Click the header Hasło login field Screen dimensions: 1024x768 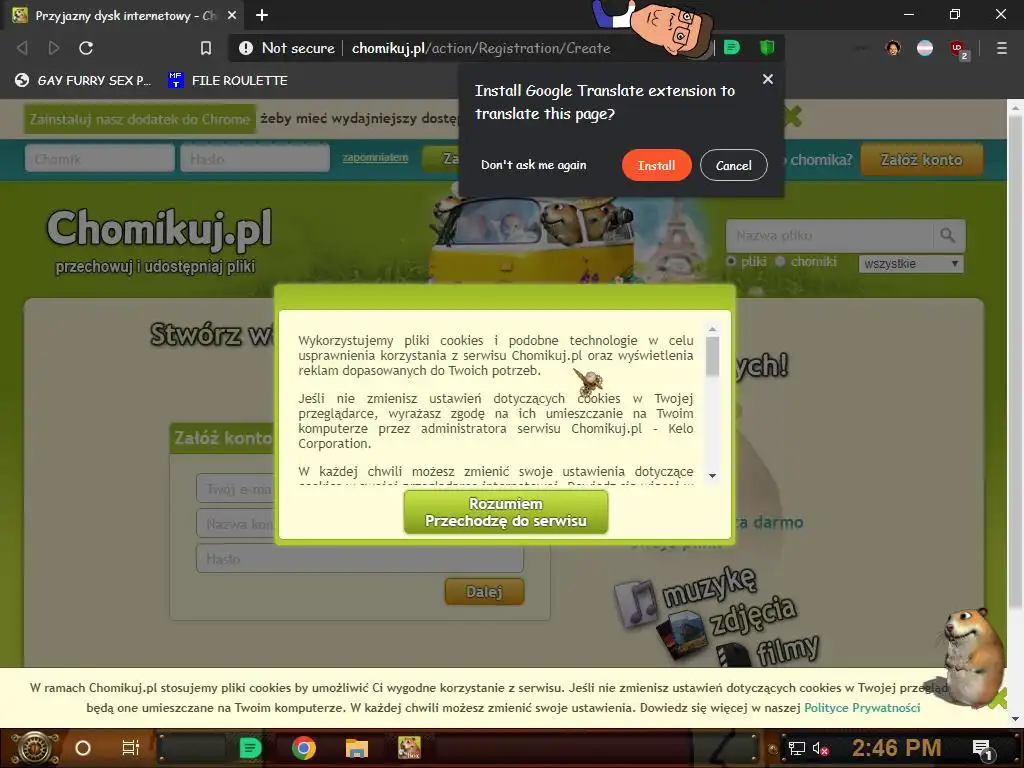(255, 159)
